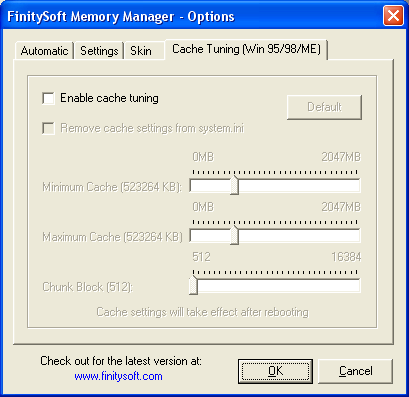Click Cache Tuning (Win 95/98/ME) tab
The height and width of the screenshot is (397, 409).
246,49
